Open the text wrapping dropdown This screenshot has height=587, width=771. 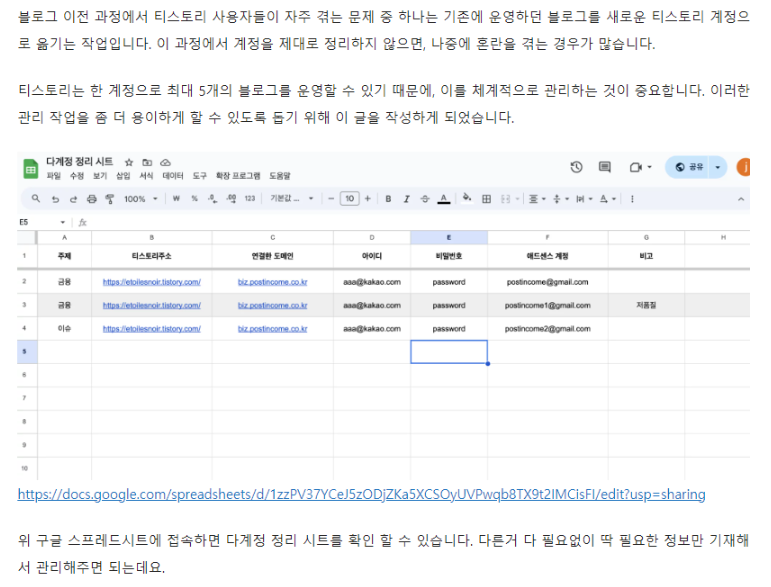[x=584, y=199]
